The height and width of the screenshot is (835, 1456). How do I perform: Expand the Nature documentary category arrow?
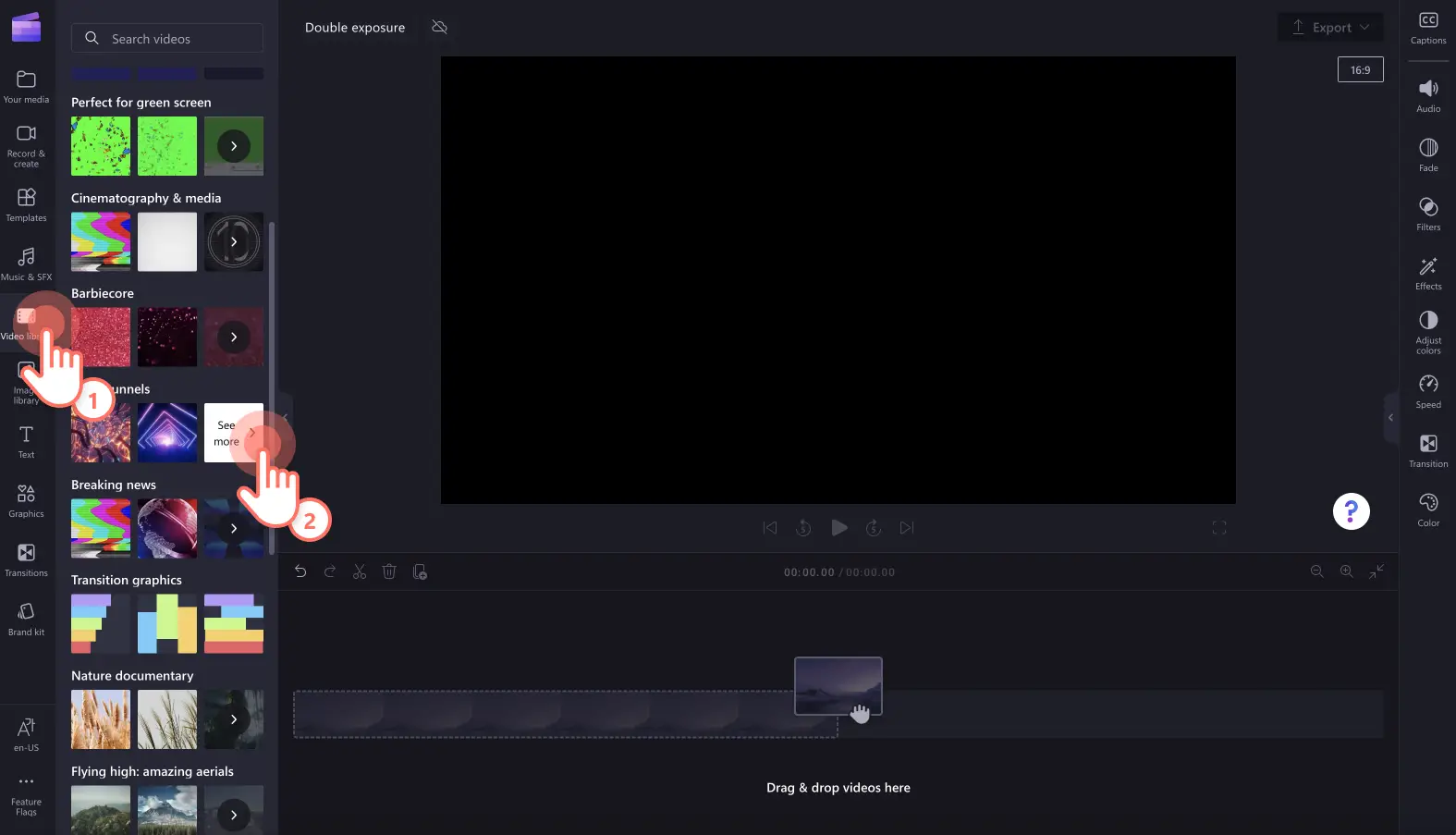click(x=234, y=719)
